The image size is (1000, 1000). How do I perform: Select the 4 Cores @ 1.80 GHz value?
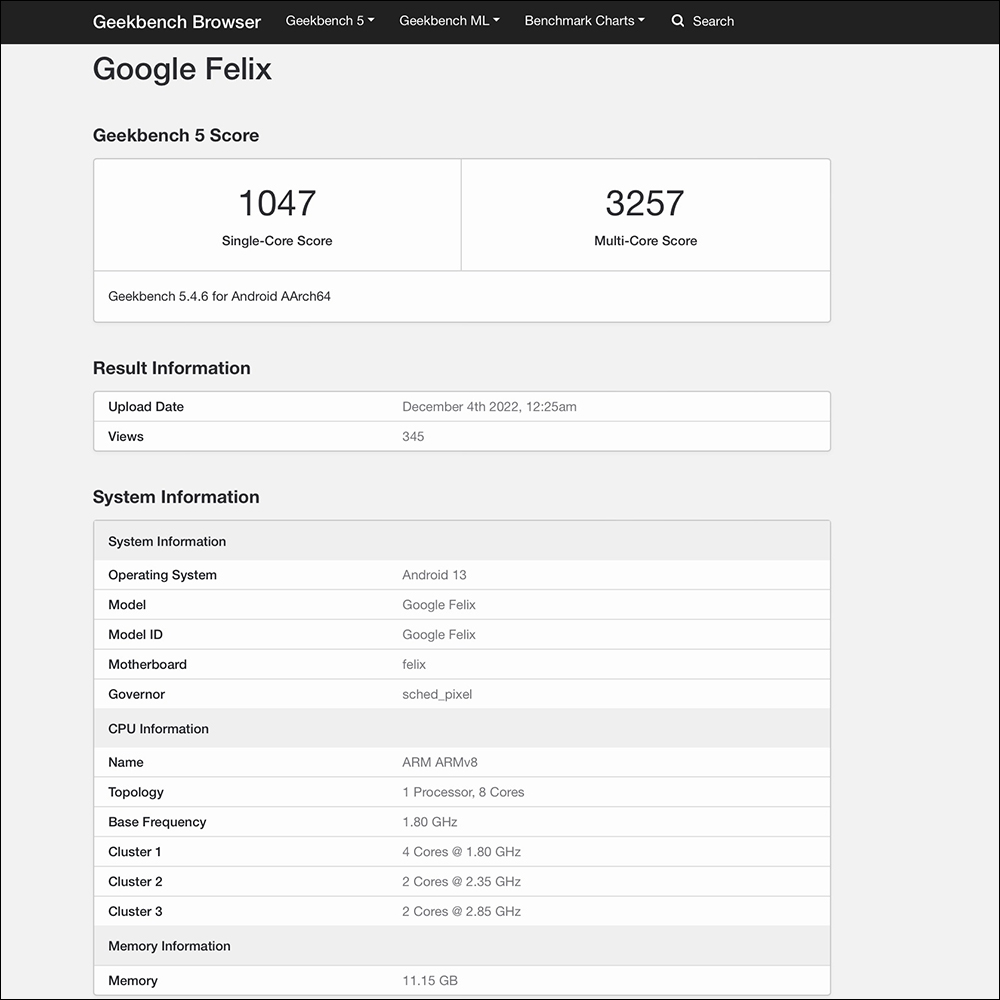point(461,851)
